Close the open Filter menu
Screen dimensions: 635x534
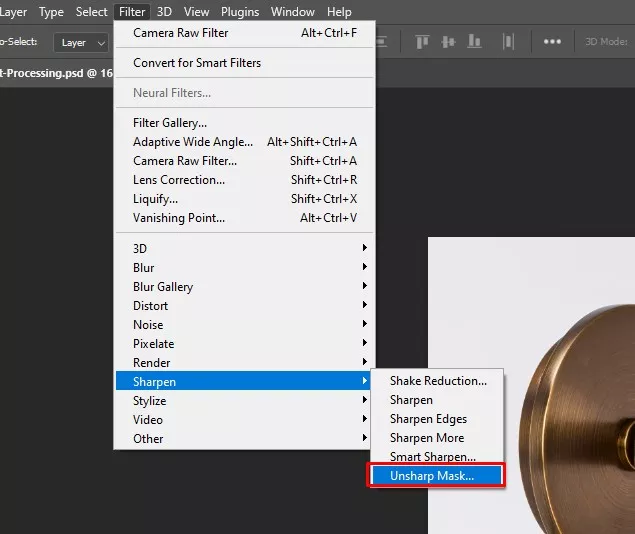132,12
